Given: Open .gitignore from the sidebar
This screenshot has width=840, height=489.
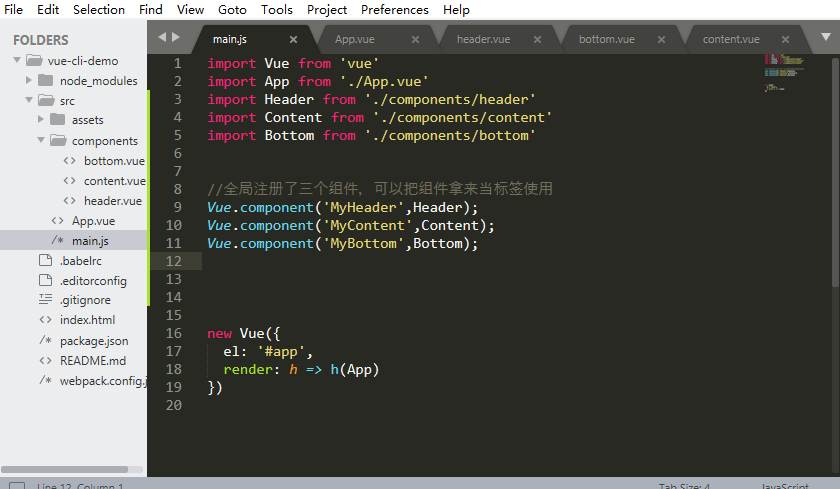Looking at the screenshot, I should (85, 300).
